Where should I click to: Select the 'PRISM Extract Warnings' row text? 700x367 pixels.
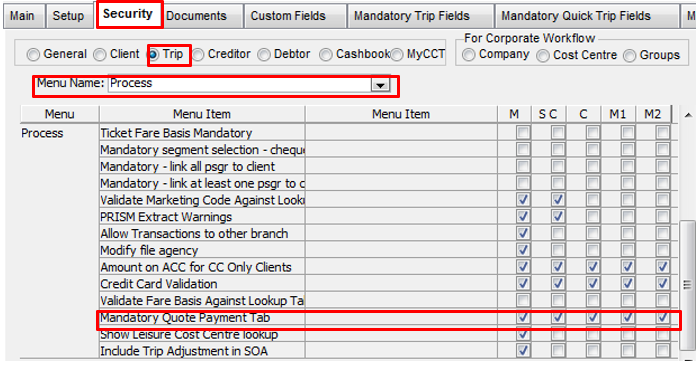166,217
